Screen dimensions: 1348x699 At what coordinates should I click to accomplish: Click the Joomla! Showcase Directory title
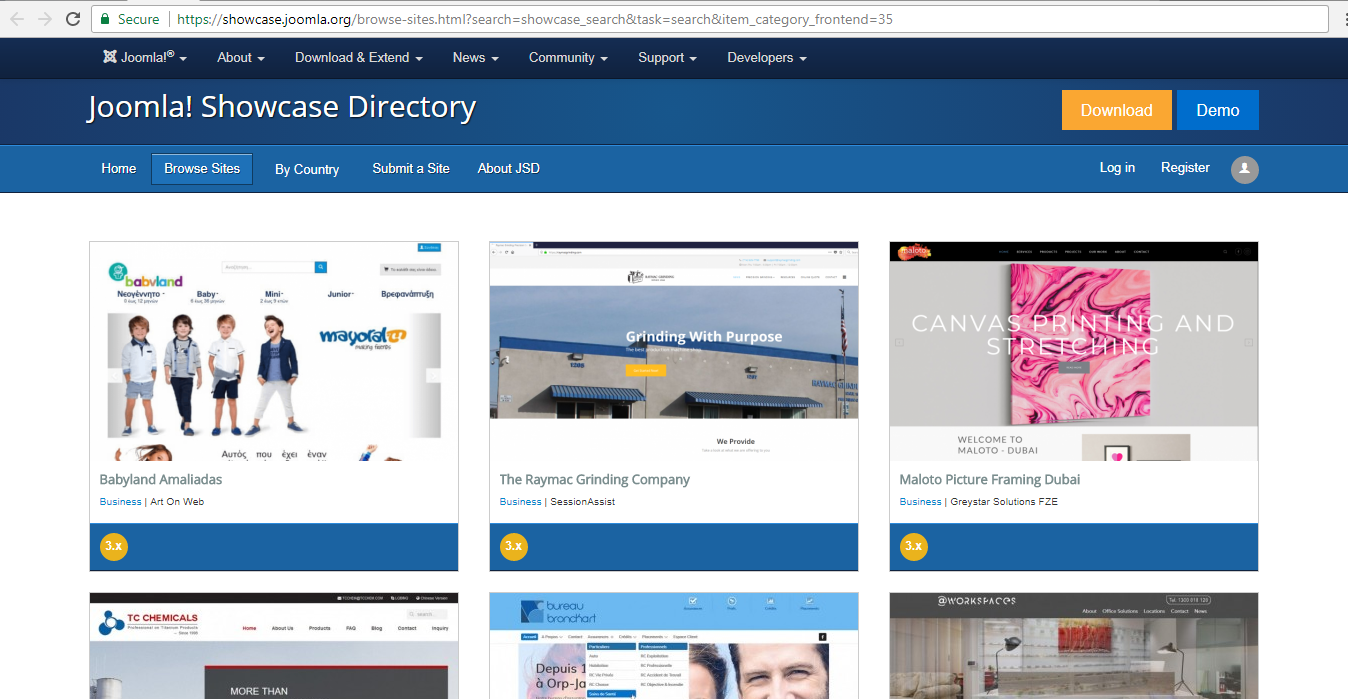coord(282,107)
